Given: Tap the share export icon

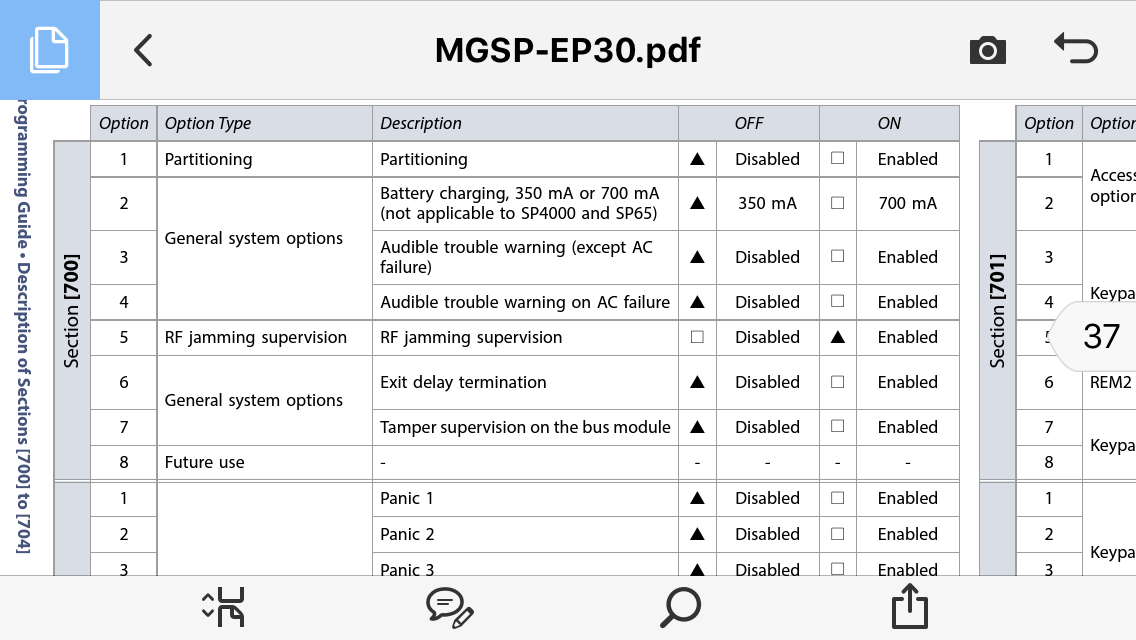Looking at the screenshot, I should pyautogui.click(x=909, y=607).
